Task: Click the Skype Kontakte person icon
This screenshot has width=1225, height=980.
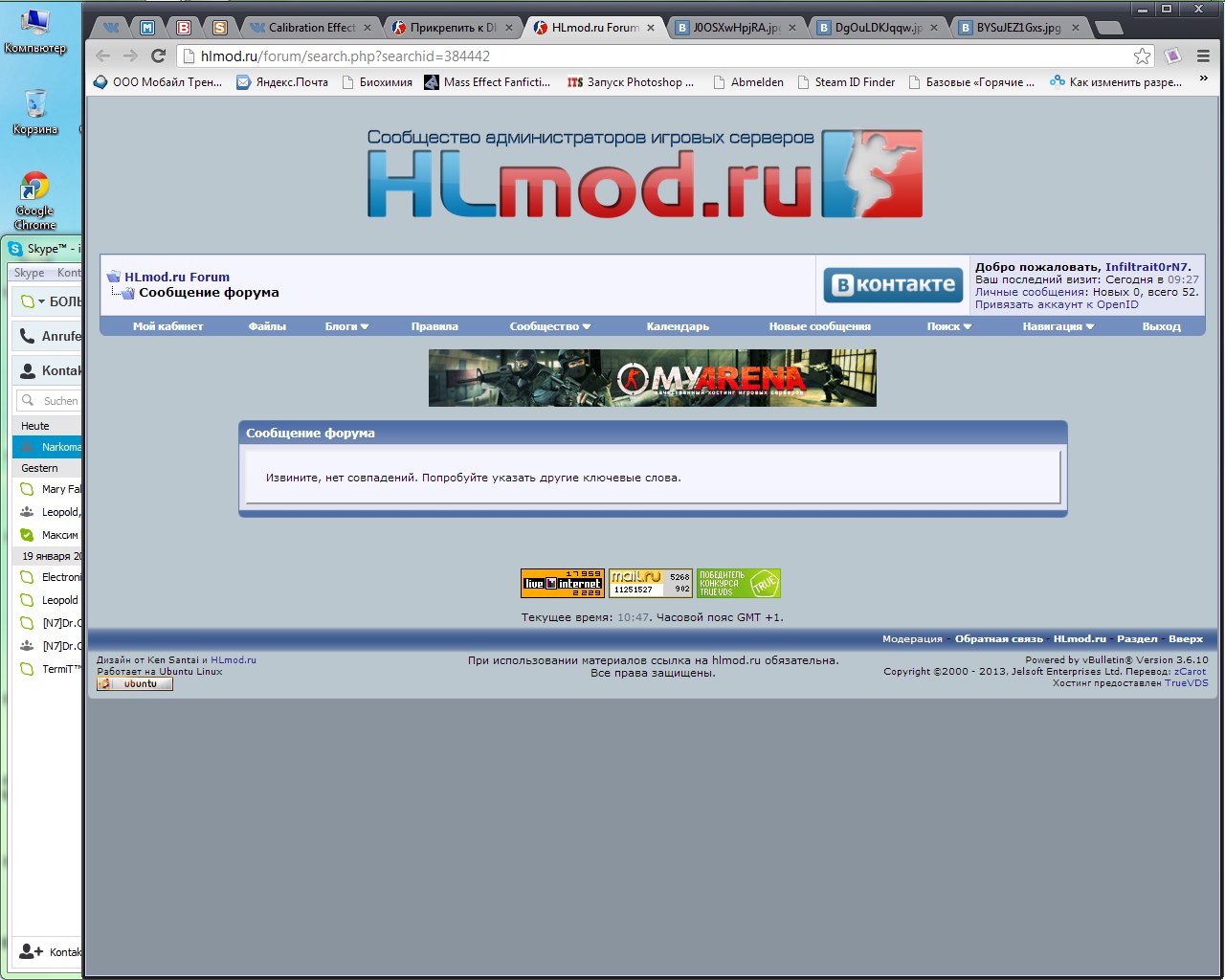Action: click(x=28, y=370)
